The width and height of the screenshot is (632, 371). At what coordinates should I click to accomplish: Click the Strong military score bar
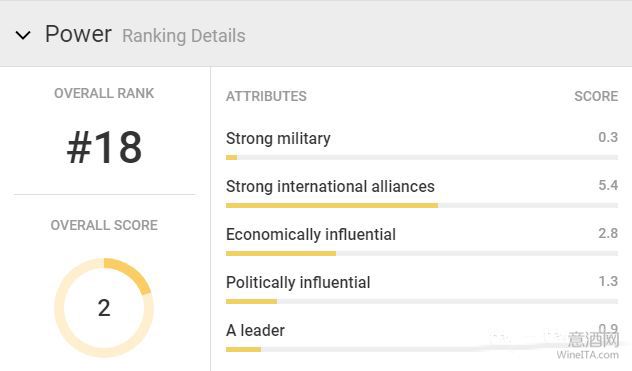pyautogui.click(x=422, y=157)
